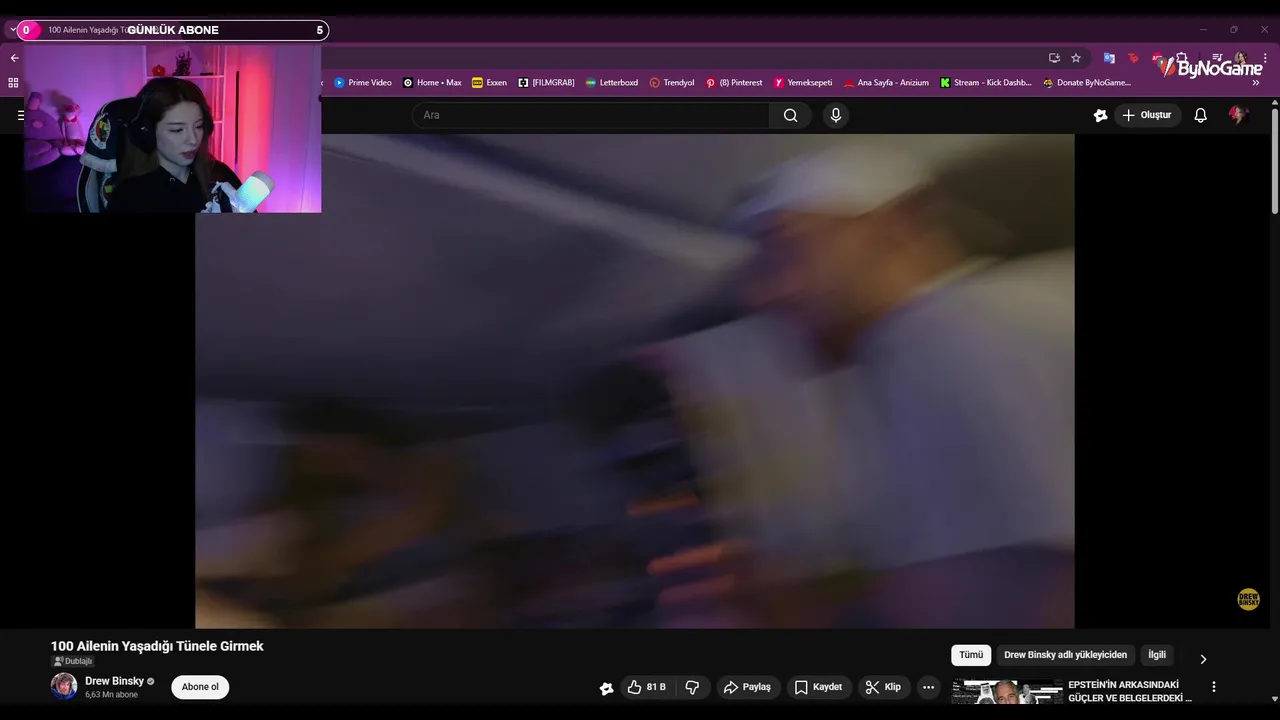Click the Drew Binsky watermark on the video
The height and width of the screenshot is (720, 1280).
[1248, 600]
